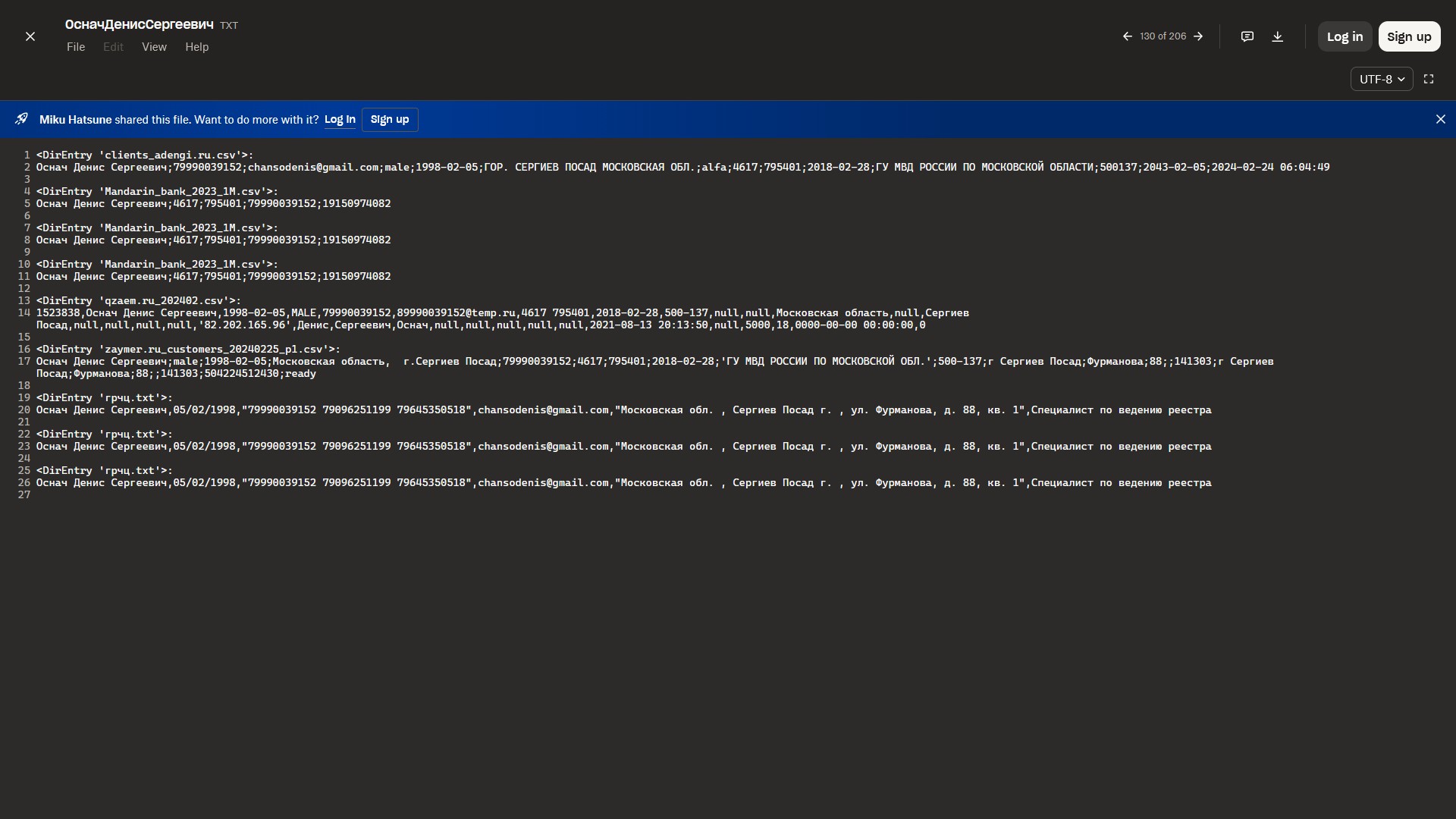Click Sign up button in blue banner
Image resolution: width=1456 pixels, height=819 pixels.
[x=390, y=119]
